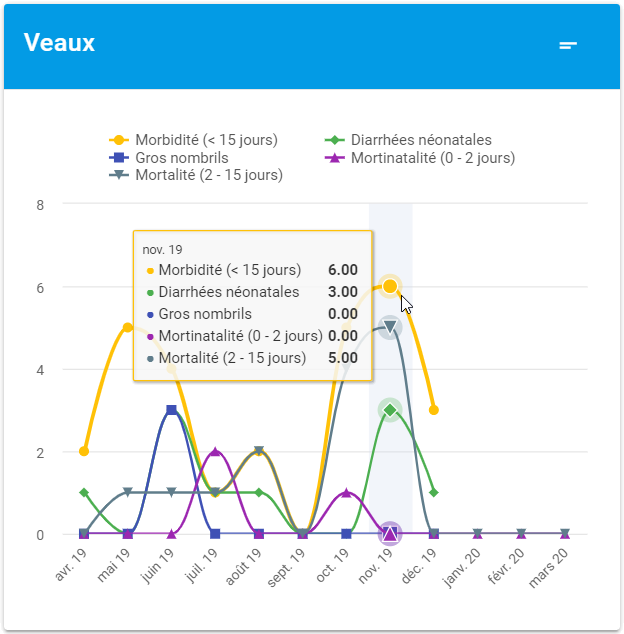
Task: Toggle Gros nombrils legend series
Action: coord(169,158)
